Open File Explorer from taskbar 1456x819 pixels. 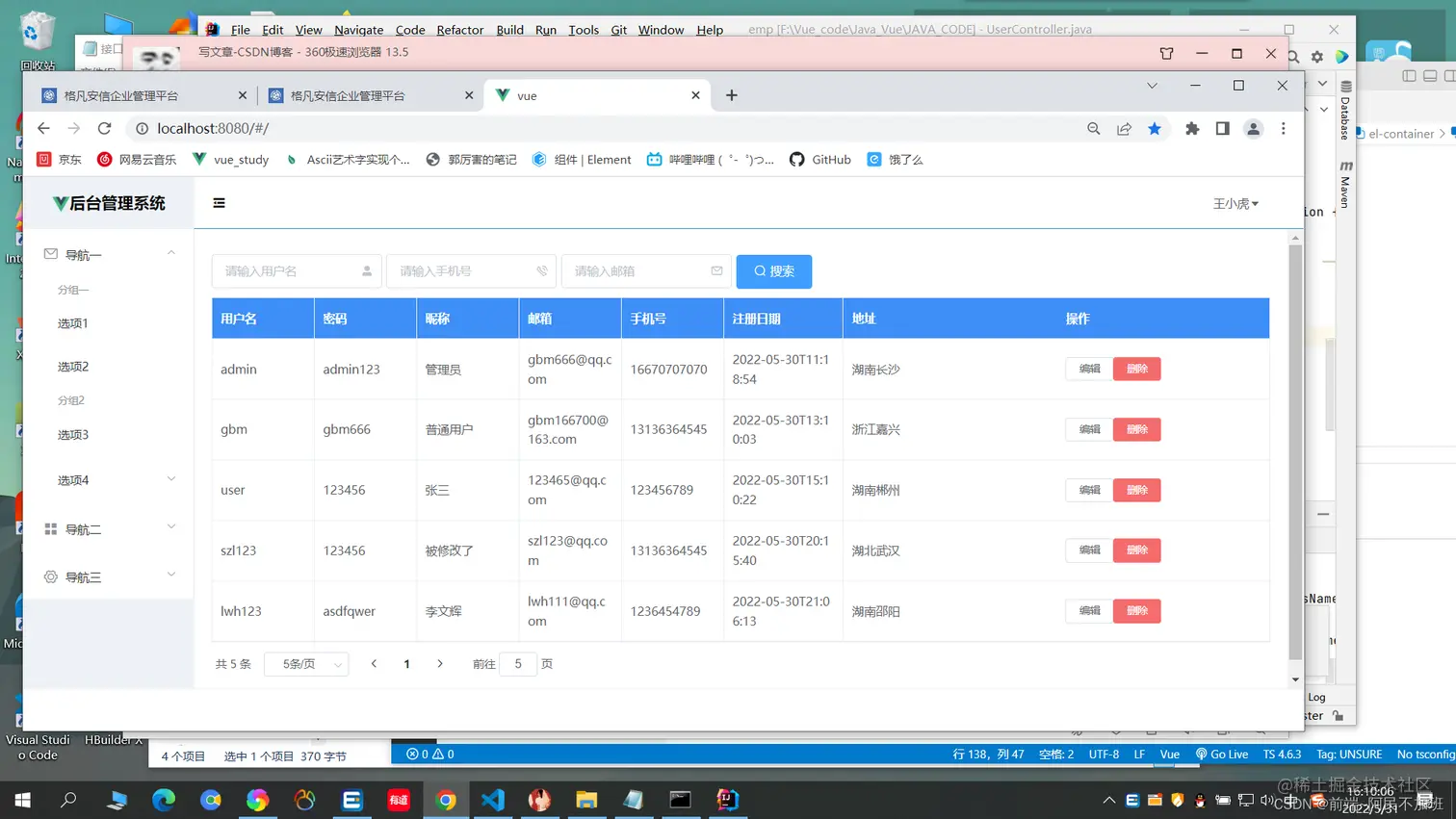click(585, 800)
